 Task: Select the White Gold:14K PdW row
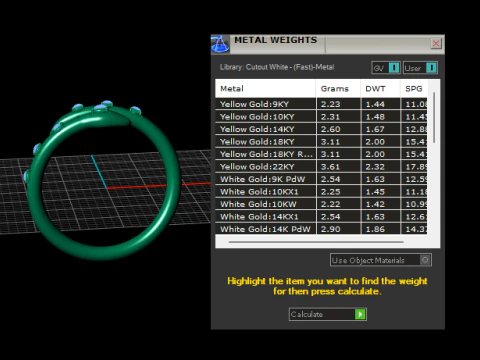tap(321, 229)
